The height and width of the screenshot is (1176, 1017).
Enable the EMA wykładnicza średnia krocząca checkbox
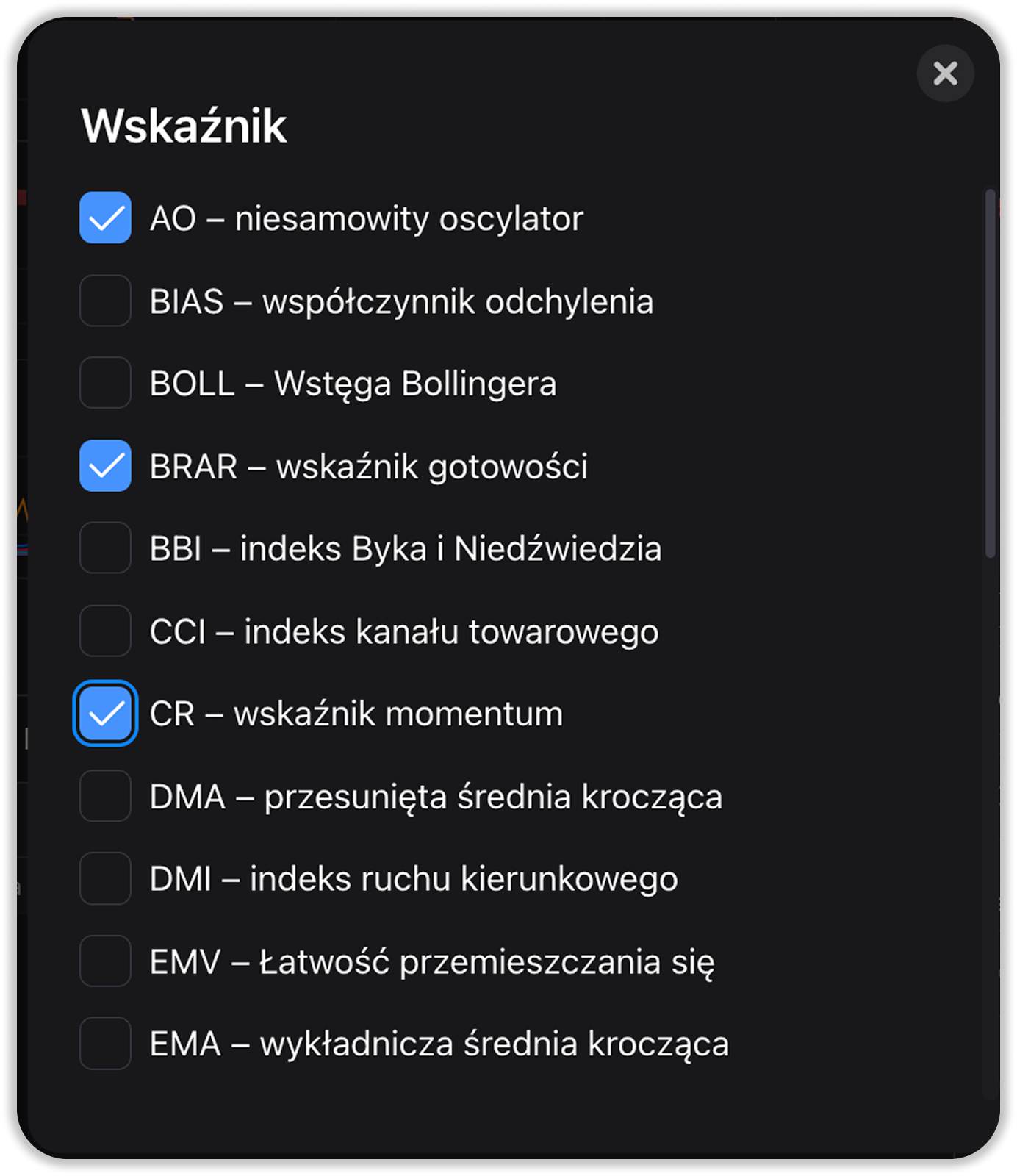[x=105, y=1044]
